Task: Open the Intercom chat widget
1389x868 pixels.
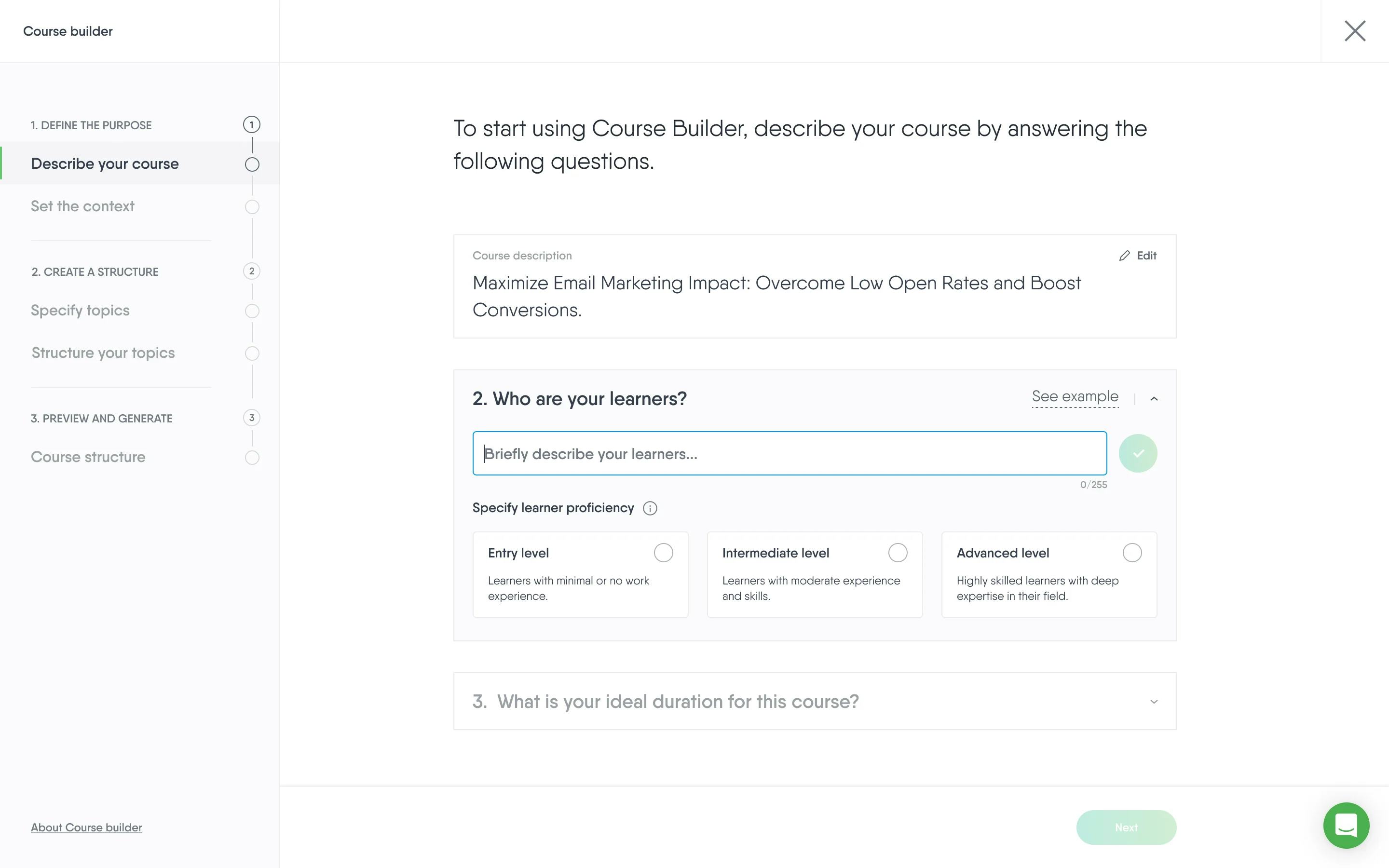Action: pos(1347,826)
